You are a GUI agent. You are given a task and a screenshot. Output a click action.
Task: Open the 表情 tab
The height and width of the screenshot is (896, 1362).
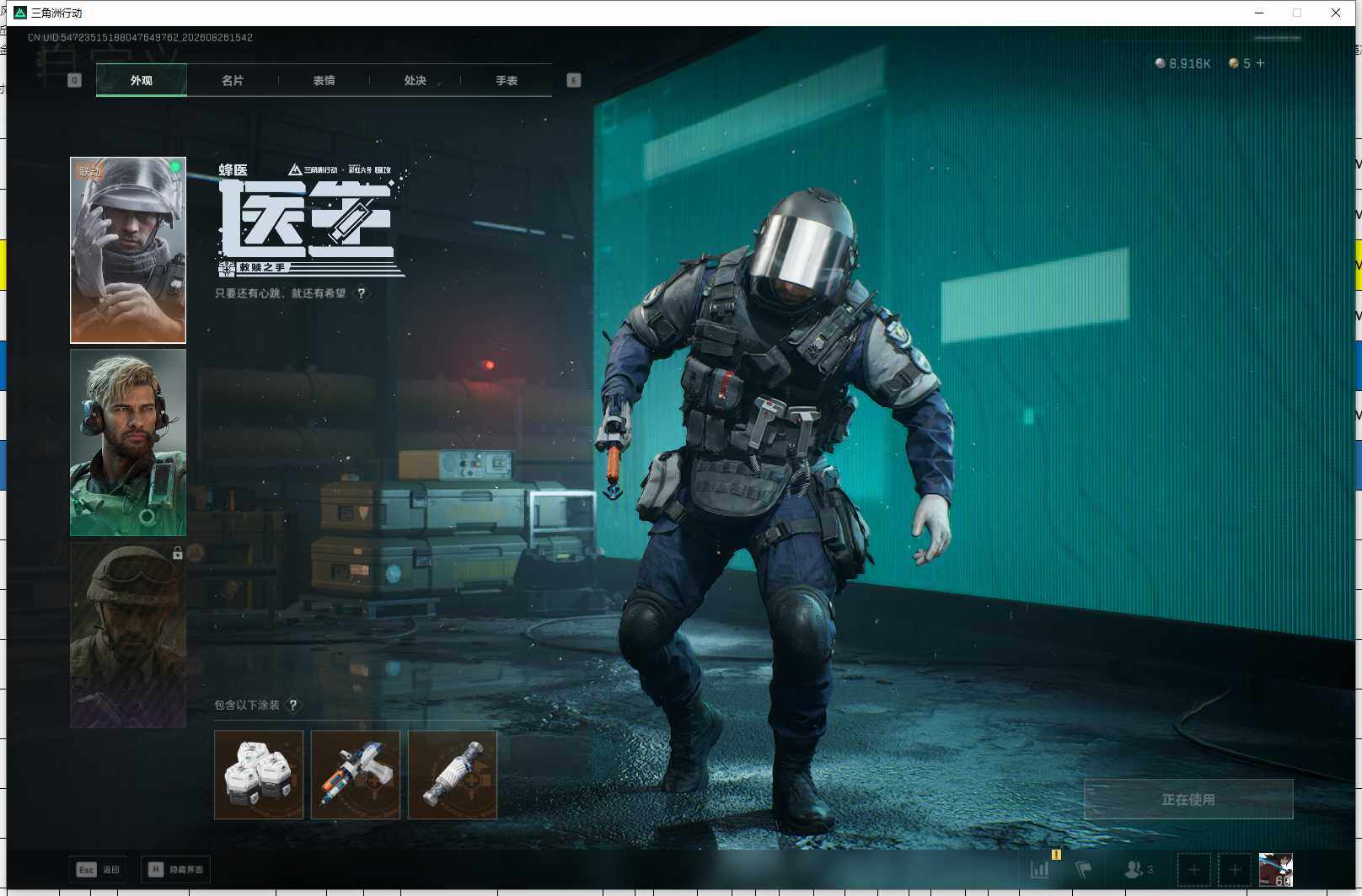tap(324, 80)
